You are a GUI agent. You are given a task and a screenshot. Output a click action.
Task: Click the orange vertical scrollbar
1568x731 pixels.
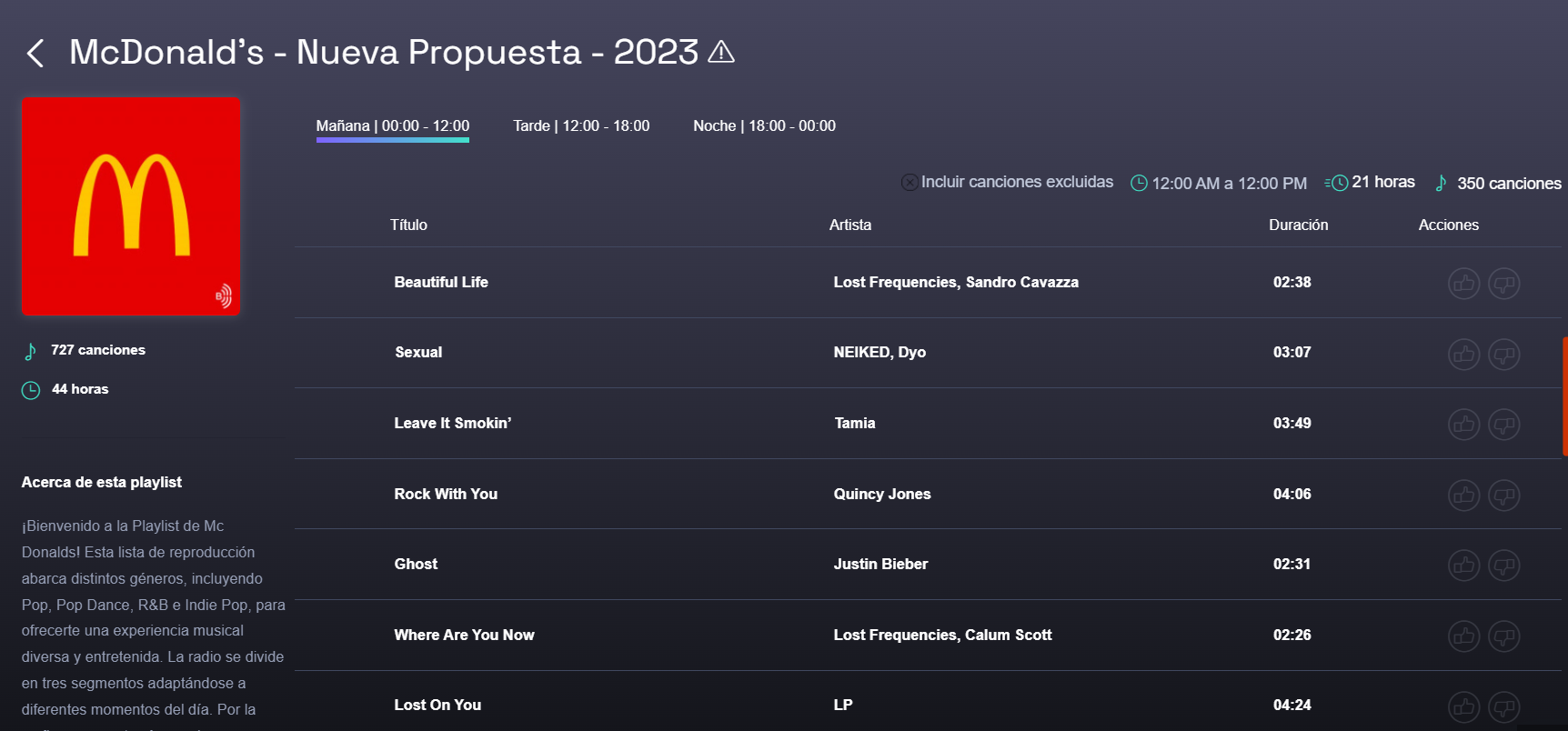(x=1564, y=396)
